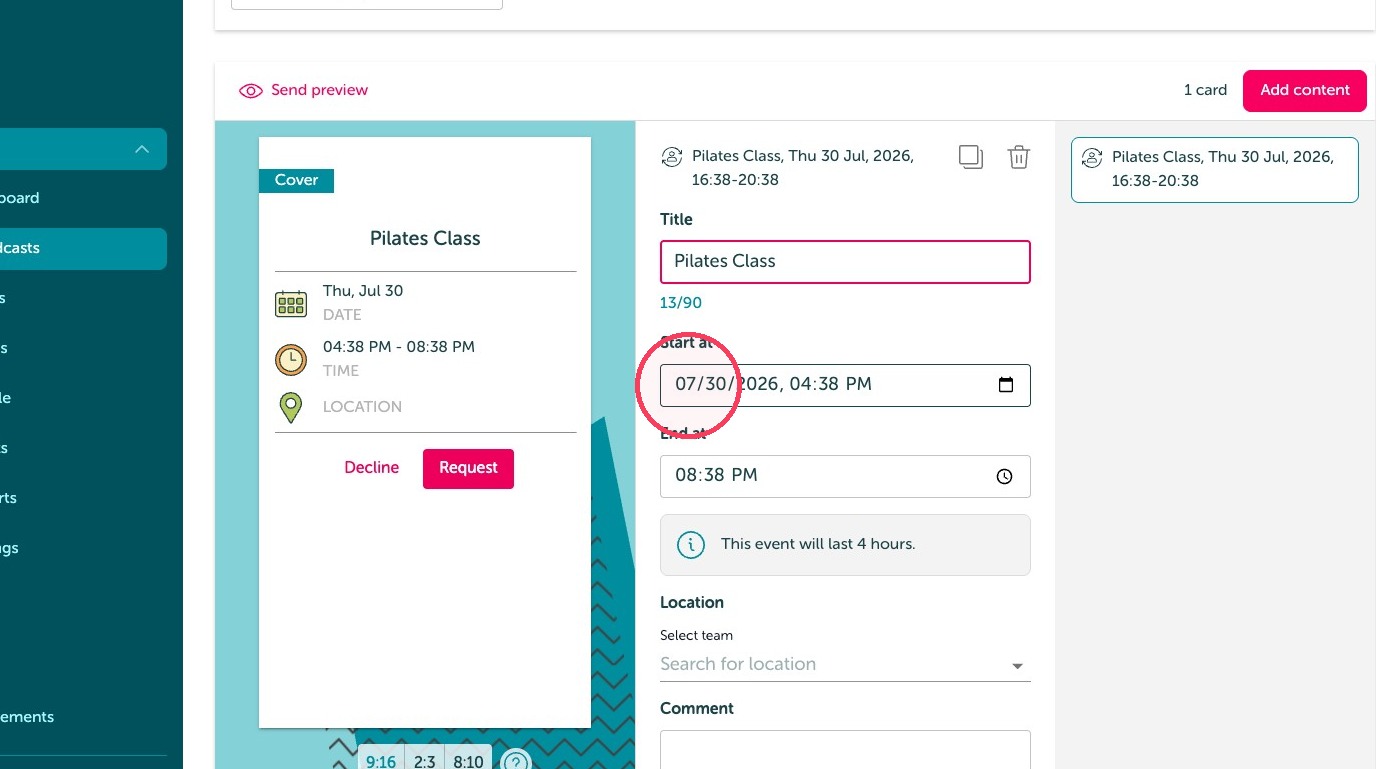Click the Send preview link
The image size is (1376, 769).
(319, 90)
